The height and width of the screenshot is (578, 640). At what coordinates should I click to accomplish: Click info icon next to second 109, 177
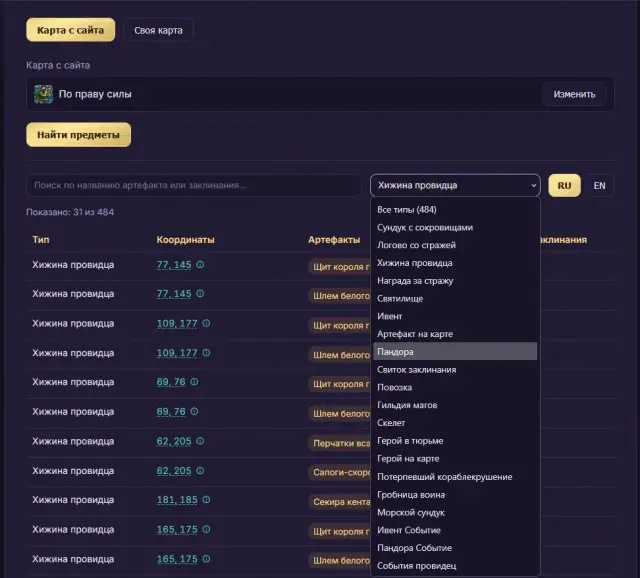206,353
